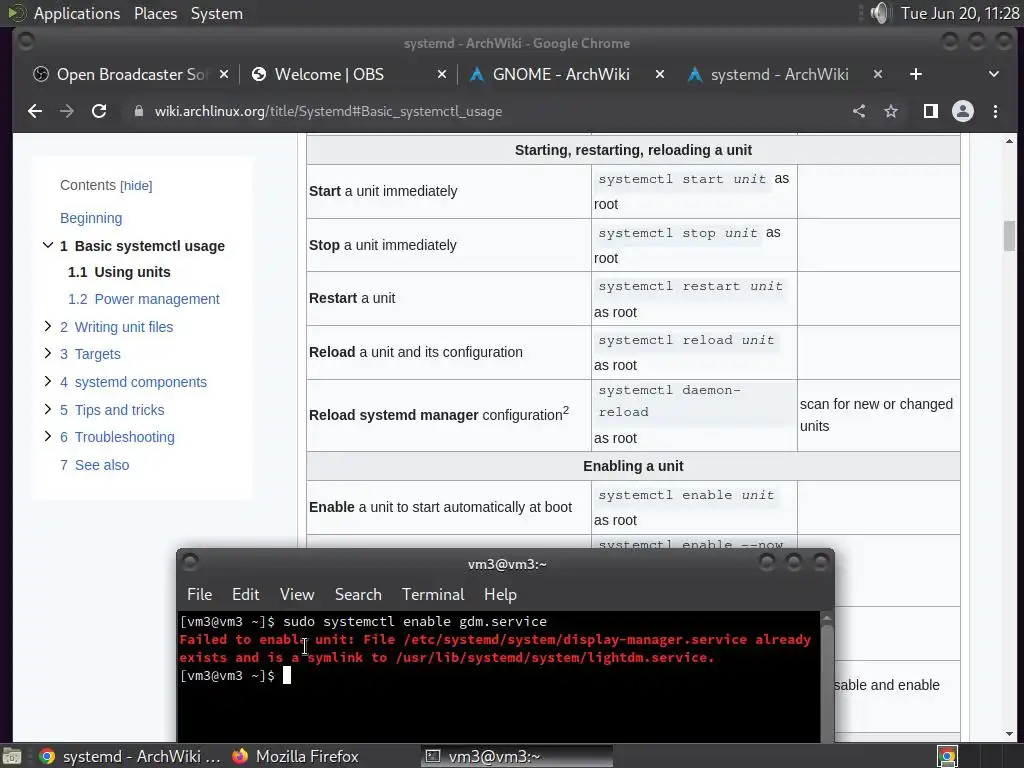Switch to the GNOME - ArchWiki tab
The width and height of the screenshot is (1024, 768).
coord(560,74)
